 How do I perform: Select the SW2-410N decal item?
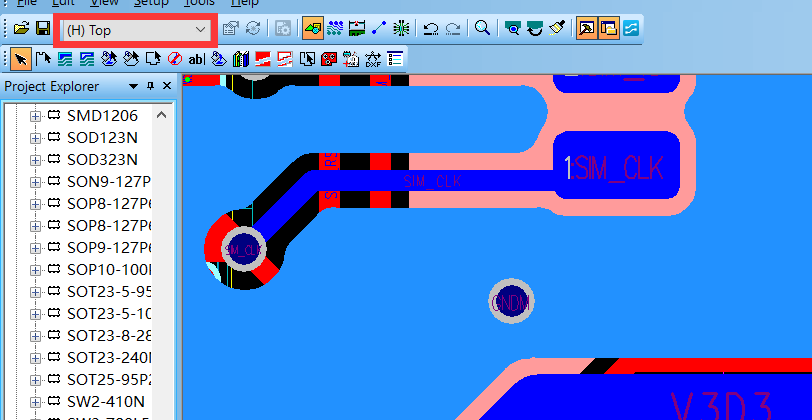click(x=106, y=401)
